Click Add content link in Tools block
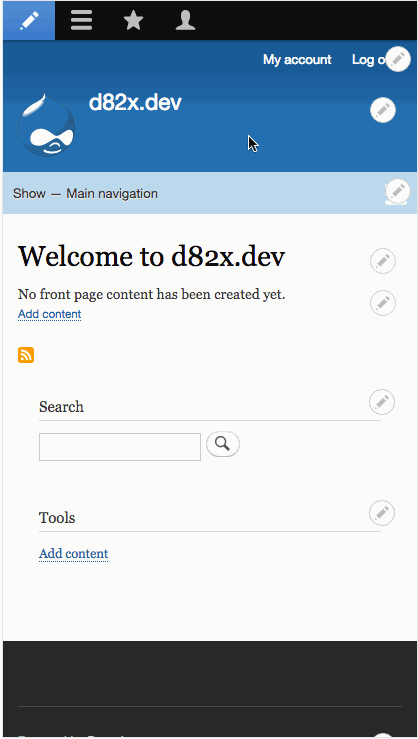Screen dimensions: 418x739 click(x=74, y=553)
